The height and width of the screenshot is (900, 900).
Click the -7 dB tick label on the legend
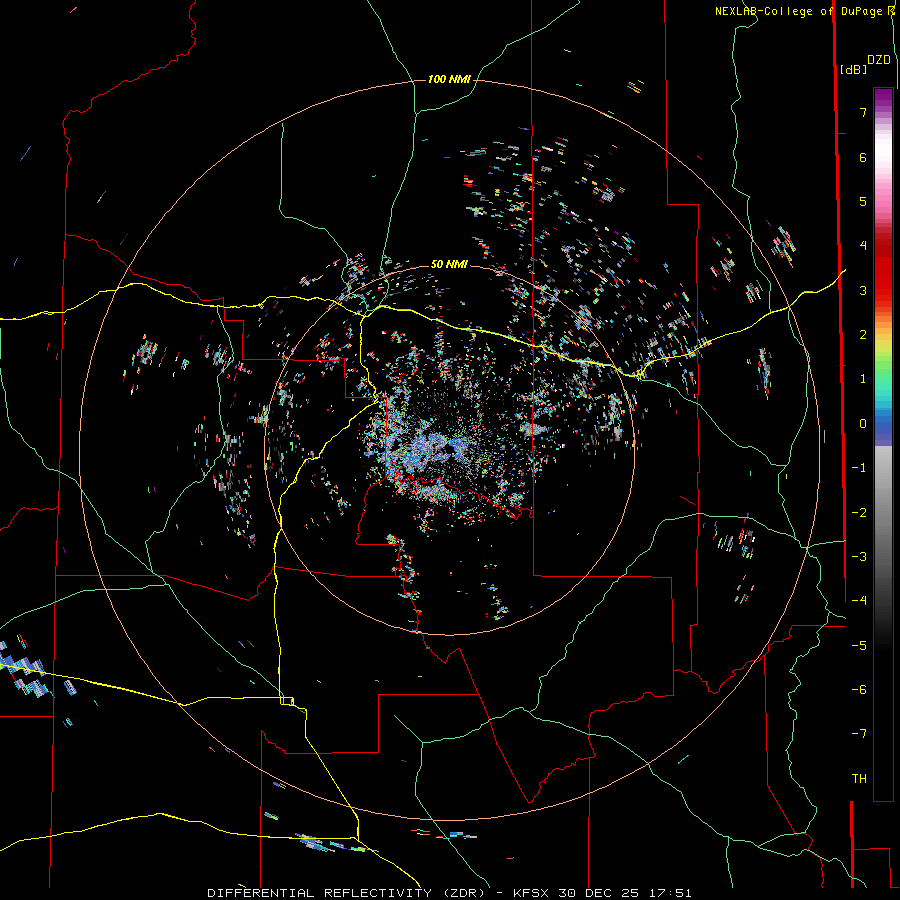[x=859, y=734]
